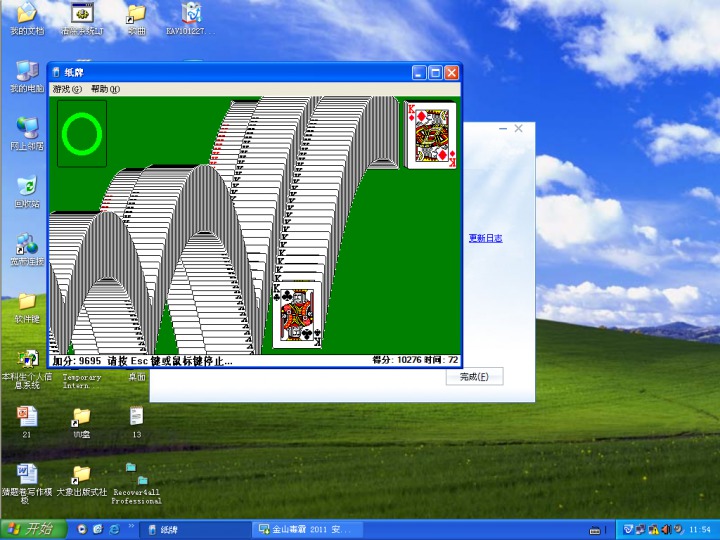Click the rightmost tray icon before clock

(678, 529)
